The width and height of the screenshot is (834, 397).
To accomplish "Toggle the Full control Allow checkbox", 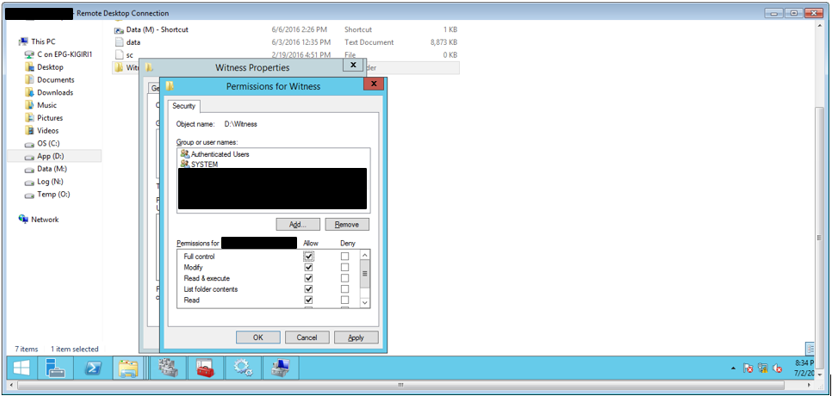I will pyautogui.click(x=308, y=257).
